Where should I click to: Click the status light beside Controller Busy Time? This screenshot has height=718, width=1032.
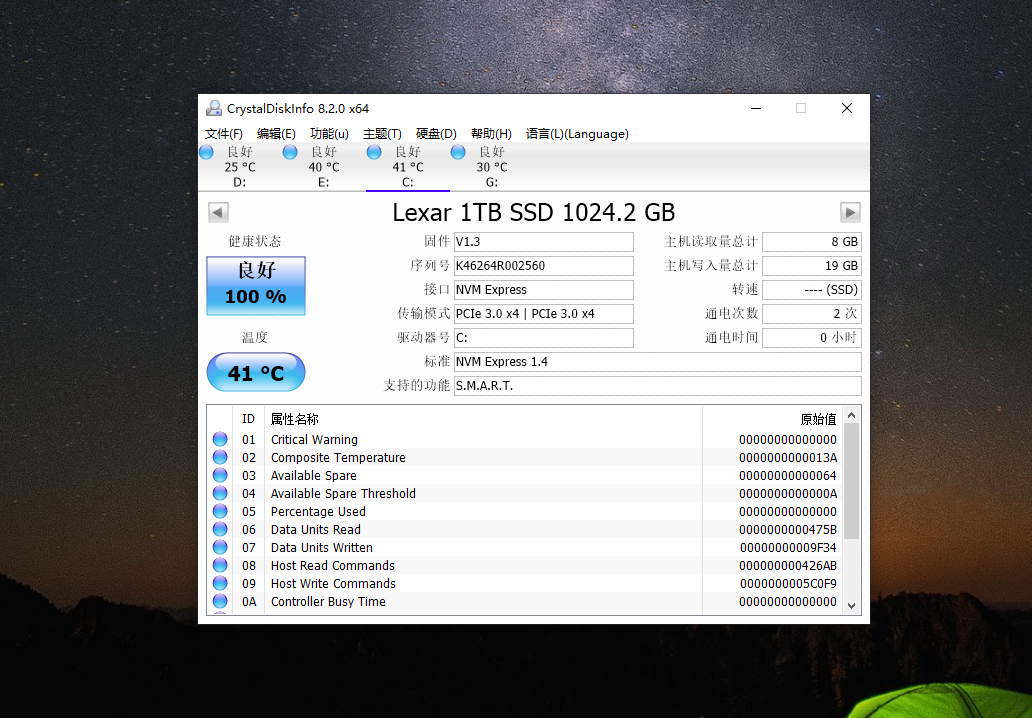point(220,601)
